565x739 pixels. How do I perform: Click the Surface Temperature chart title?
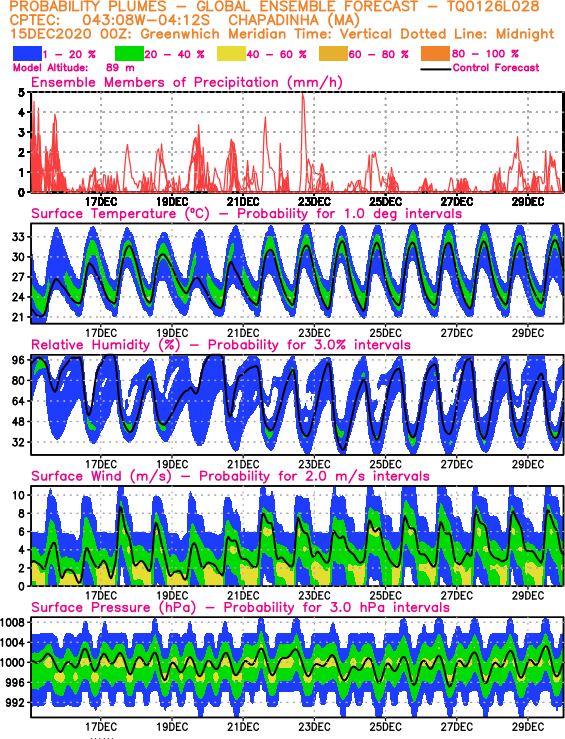246,213
